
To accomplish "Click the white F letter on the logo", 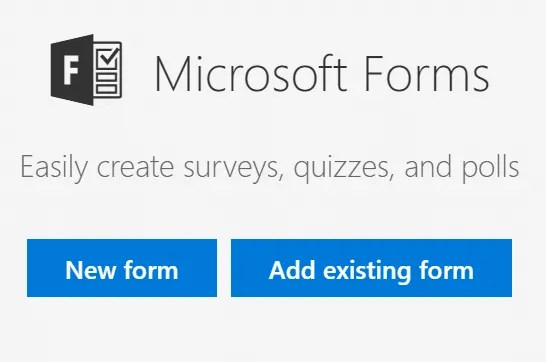I will click(71, 71).
